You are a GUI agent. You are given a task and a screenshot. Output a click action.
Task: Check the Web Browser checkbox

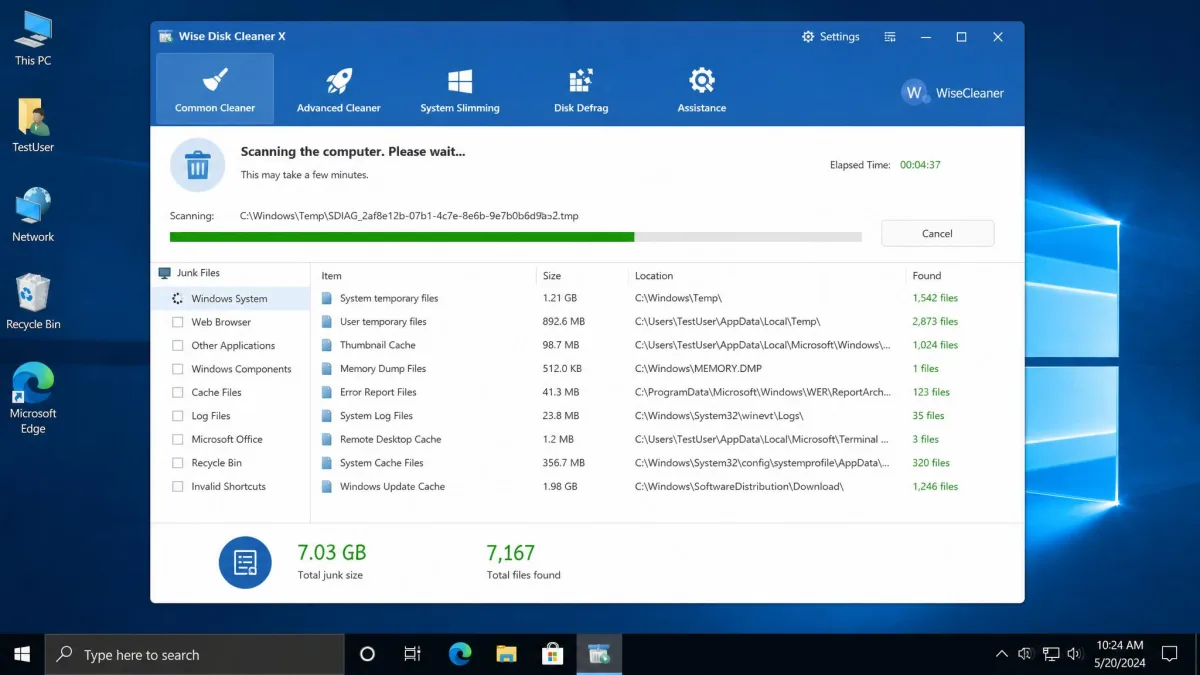click(178, 322)
